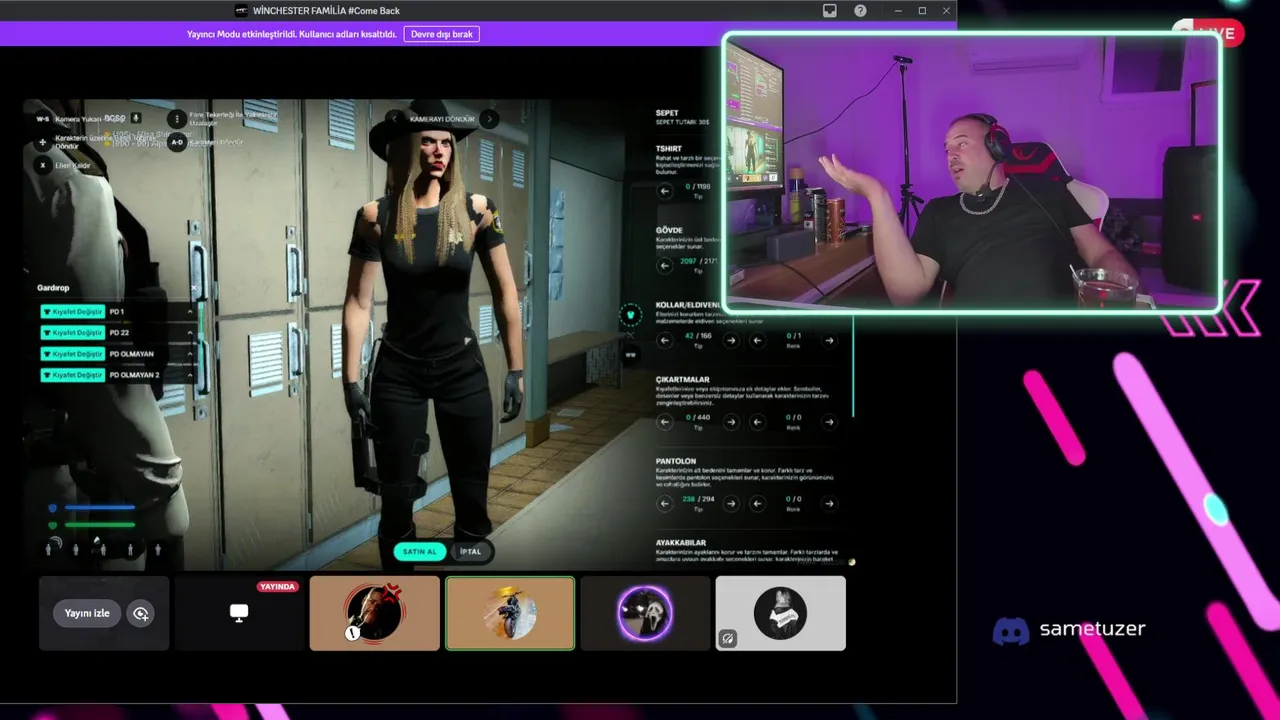Click previous color arrow in PANTOLON
The width and height of the screenshot is (1280, 720).
click(757, 503)
